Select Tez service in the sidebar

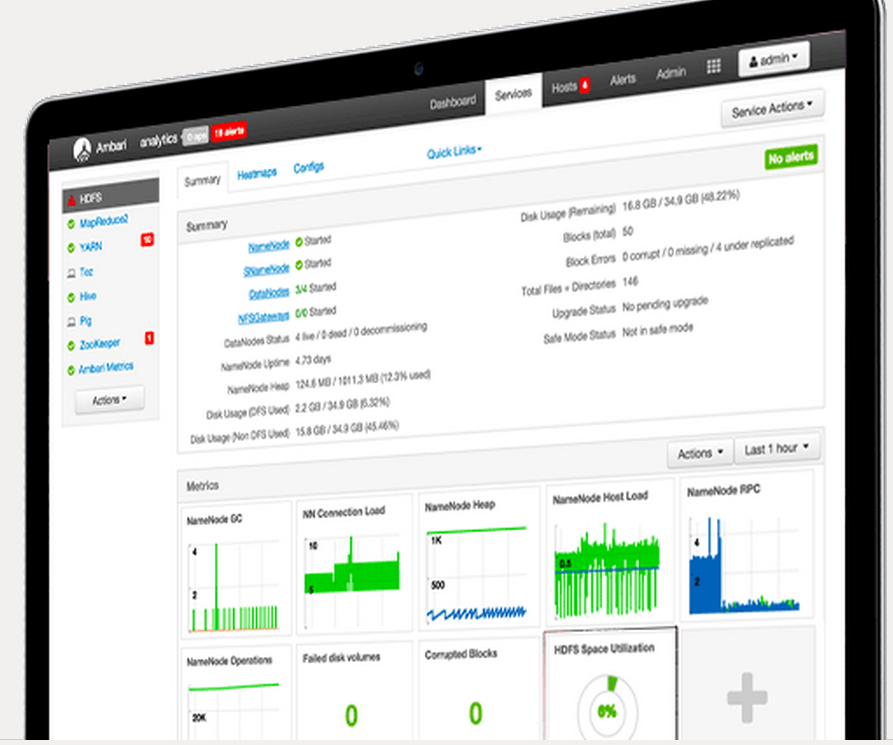pyautogui.click(x=86, y=272)
